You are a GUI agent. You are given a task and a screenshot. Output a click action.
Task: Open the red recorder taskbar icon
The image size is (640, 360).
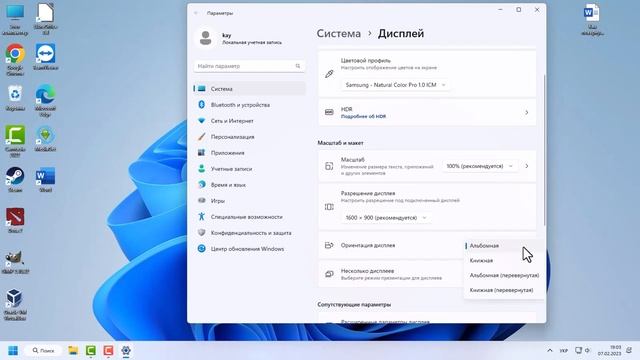pyautogui.click(x=108, y=351)
